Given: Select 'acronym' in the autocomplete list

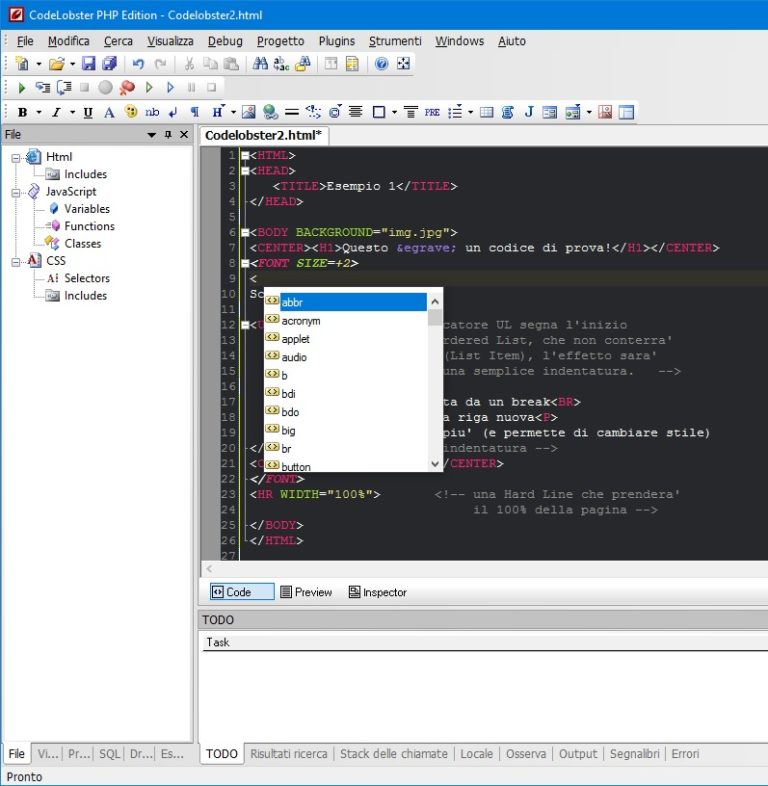Looking at the screenshot, I should (301, 321).
